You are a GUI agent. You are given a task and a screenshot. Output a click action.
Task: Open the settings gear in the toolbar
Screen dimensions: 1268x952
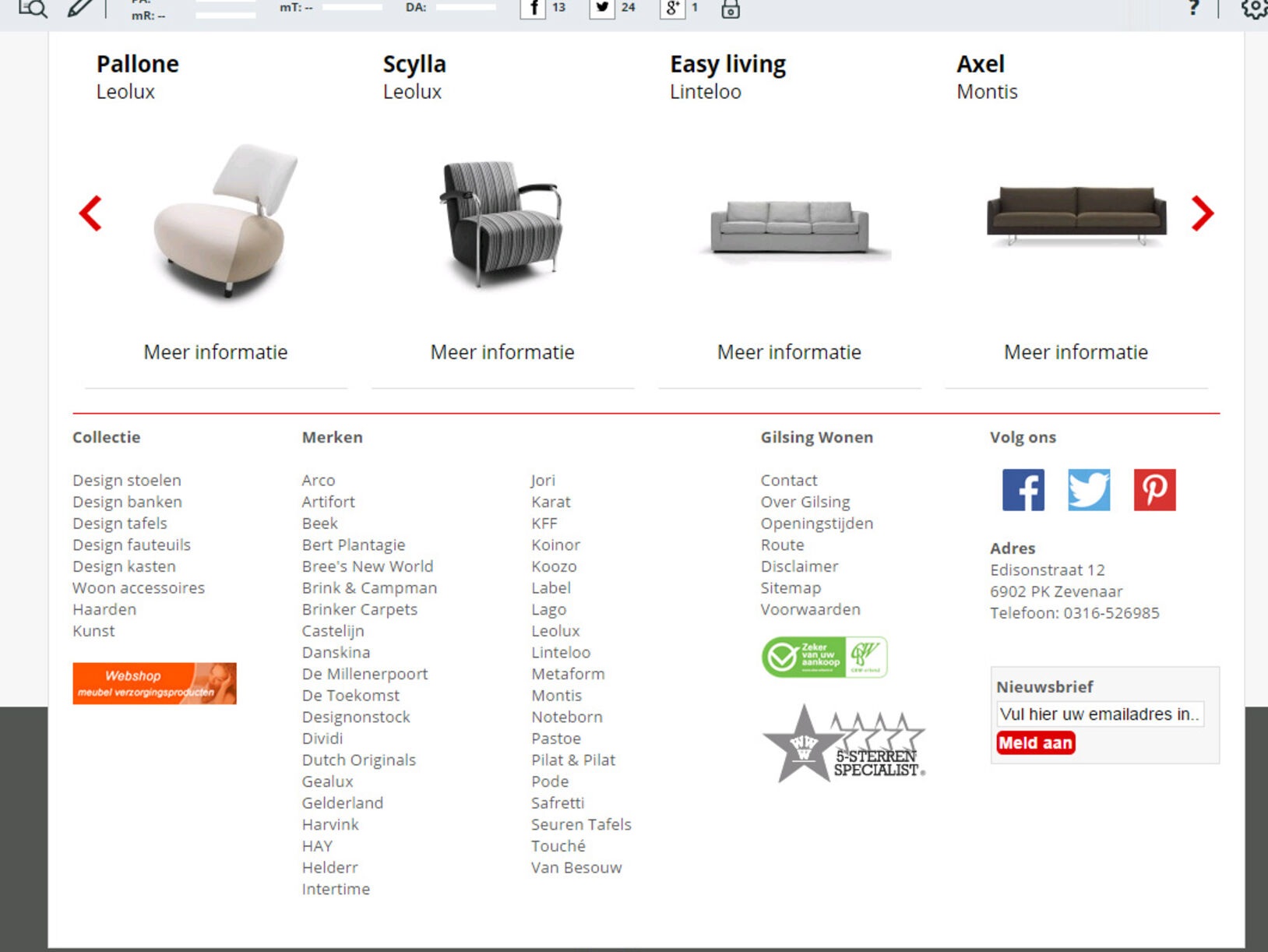(x=1254, y=8)
